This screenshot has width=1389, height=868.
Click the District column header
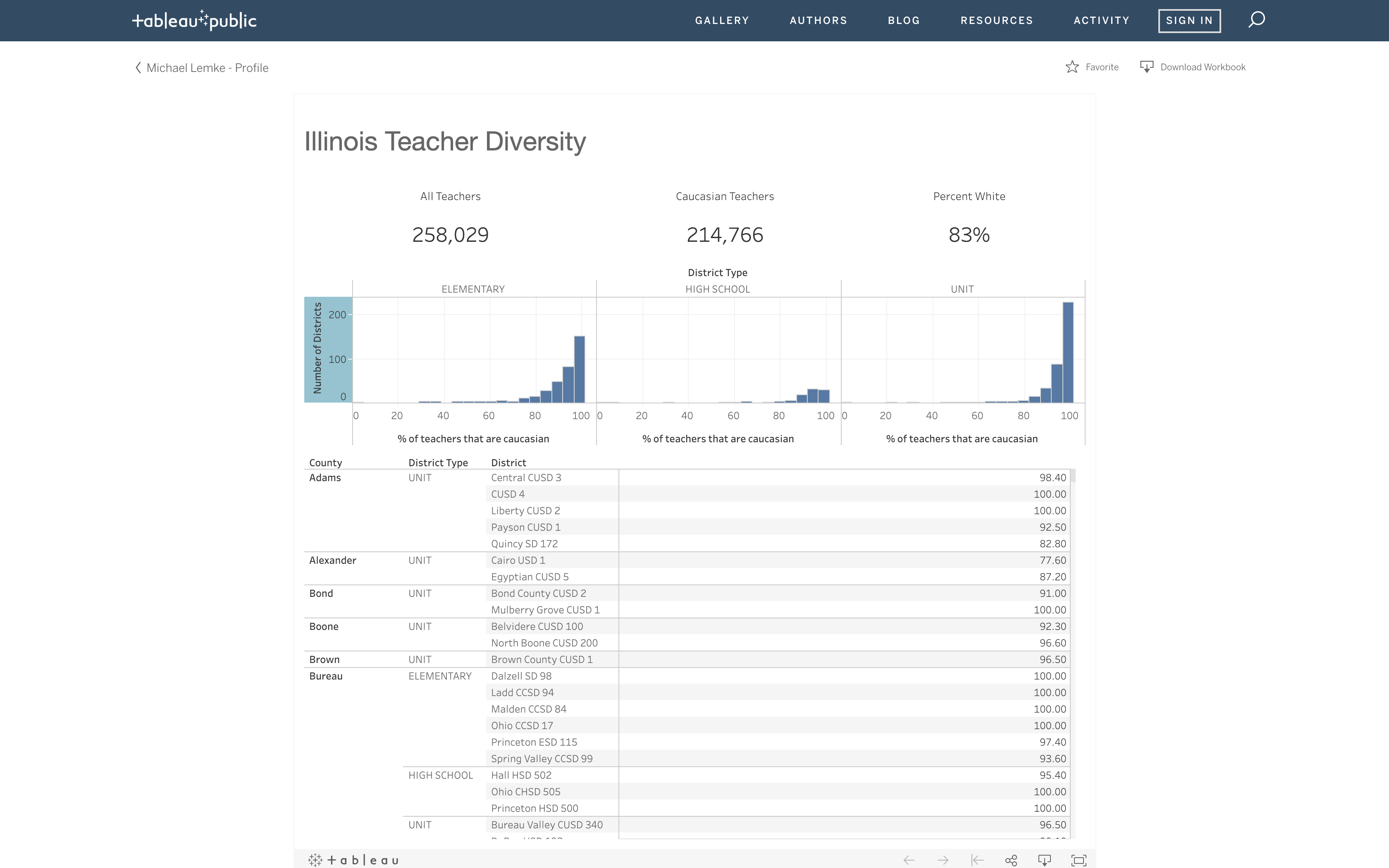click(508, 463)
